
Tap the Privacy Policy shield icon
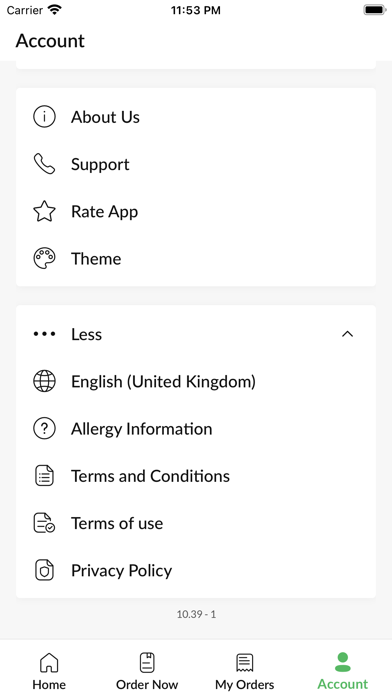[44, 570]
